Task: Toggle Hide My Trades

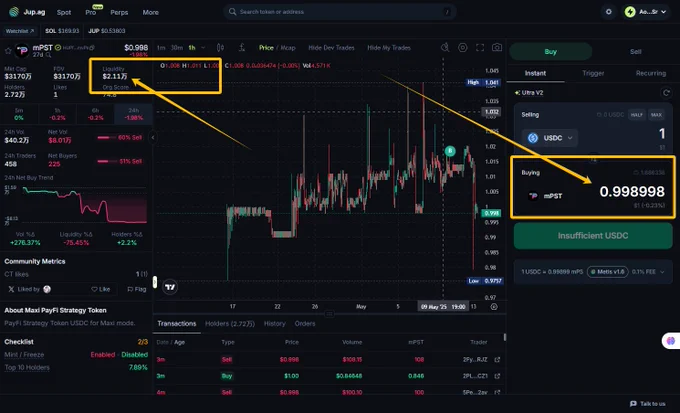Action: tap(389, 48)
